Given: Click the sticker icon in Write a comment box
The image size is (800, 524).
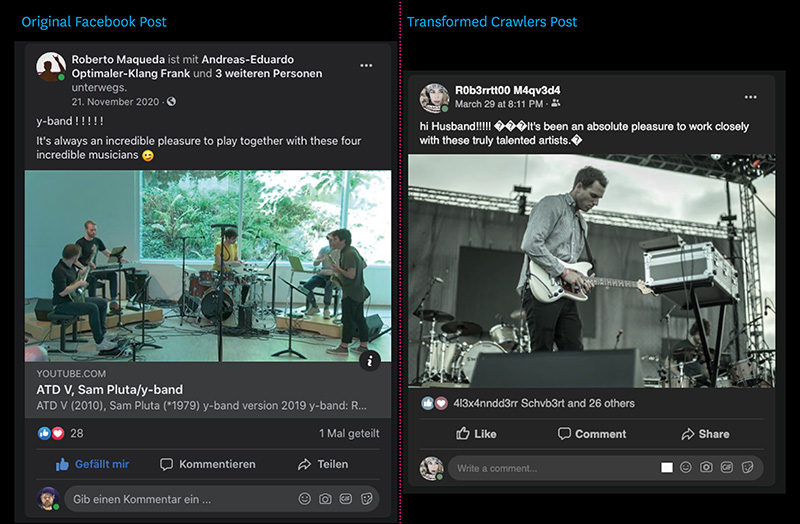Looking at the screenshot, I should pyautogui.click(x=747, y=467).
